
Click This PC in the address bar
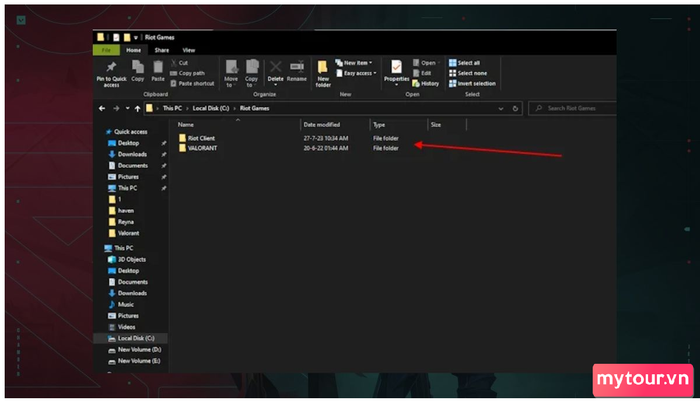[172, 109]
